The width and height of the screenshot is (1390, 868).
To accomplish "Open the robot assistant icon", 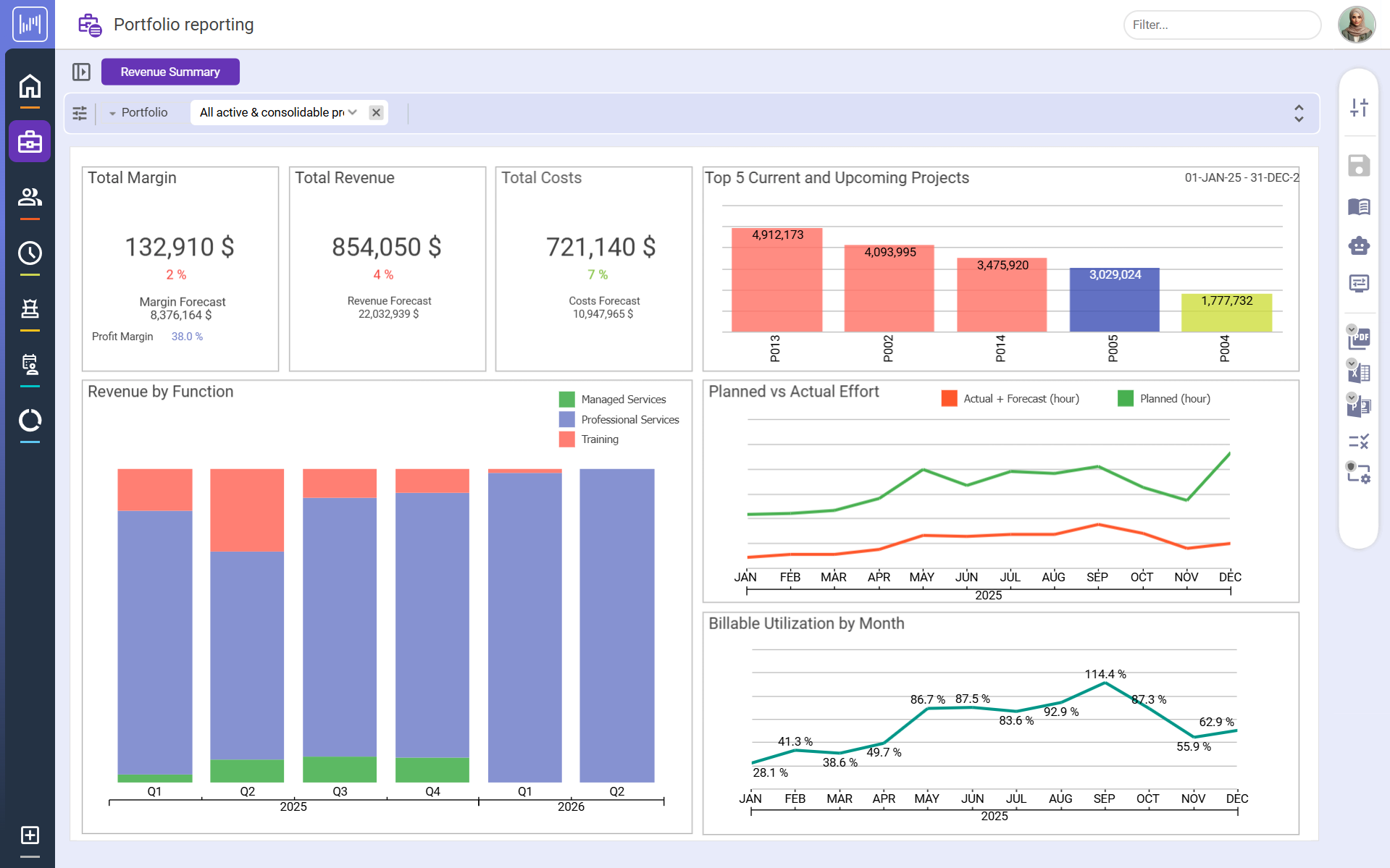I will [1359, 245].
